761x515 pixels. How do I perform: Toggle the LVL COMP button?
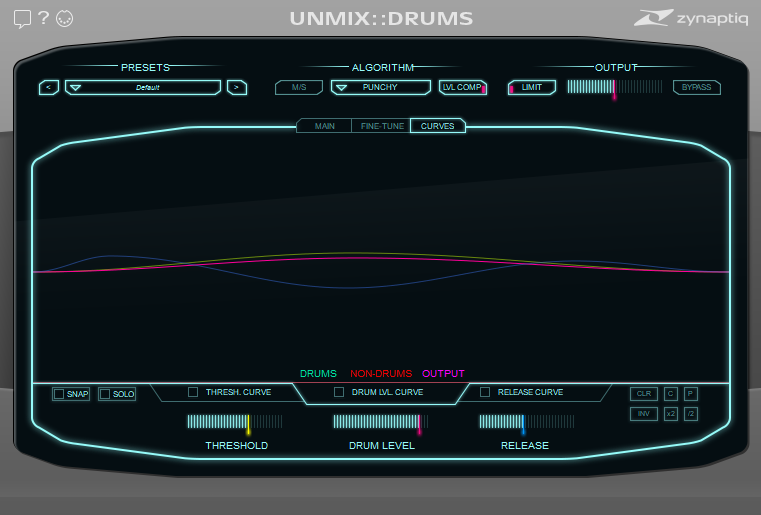pos(463,87)
